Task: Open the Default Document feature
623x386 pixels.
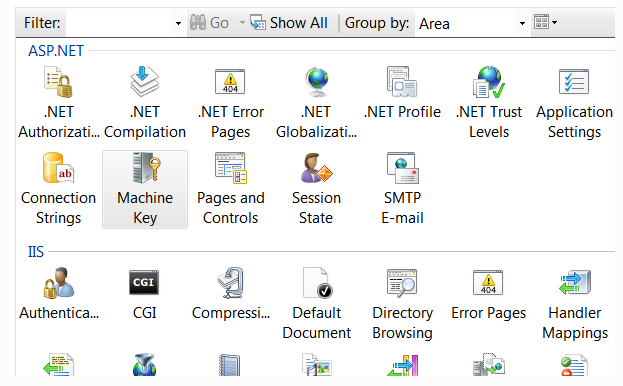Action: pos(316,304)
